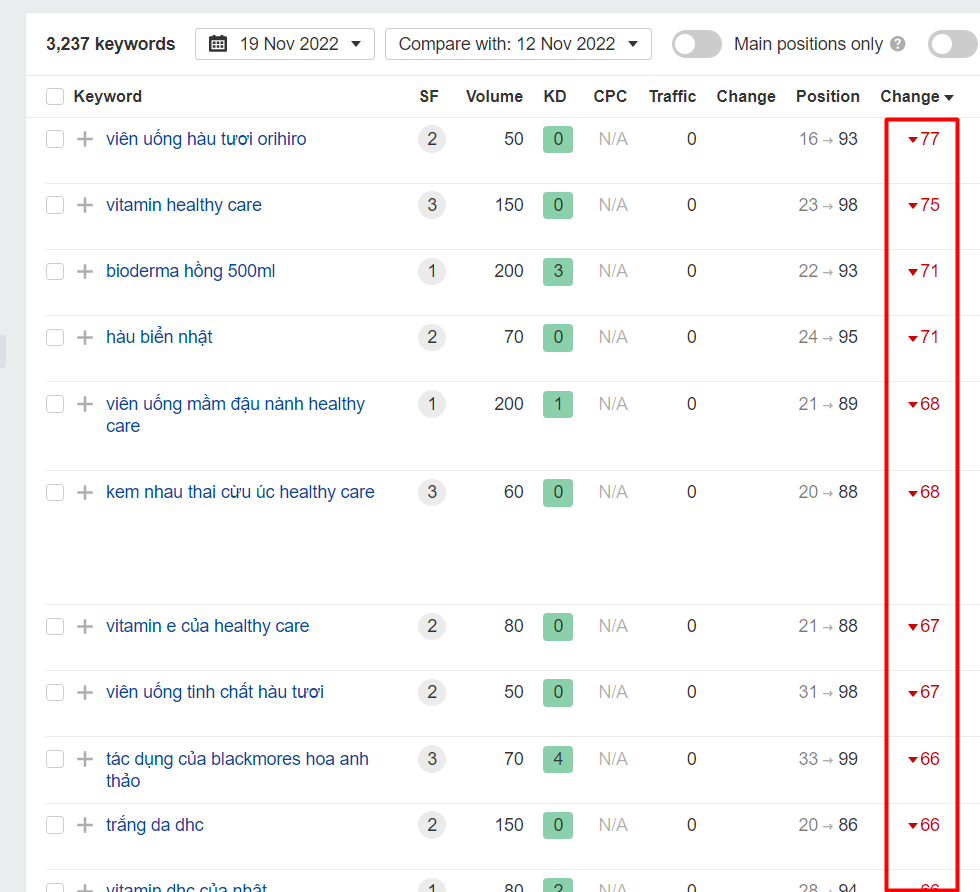Reverse sort on rightmost Change column header
The height and width of the screenshot is (892, 980).
click(916, 96)
